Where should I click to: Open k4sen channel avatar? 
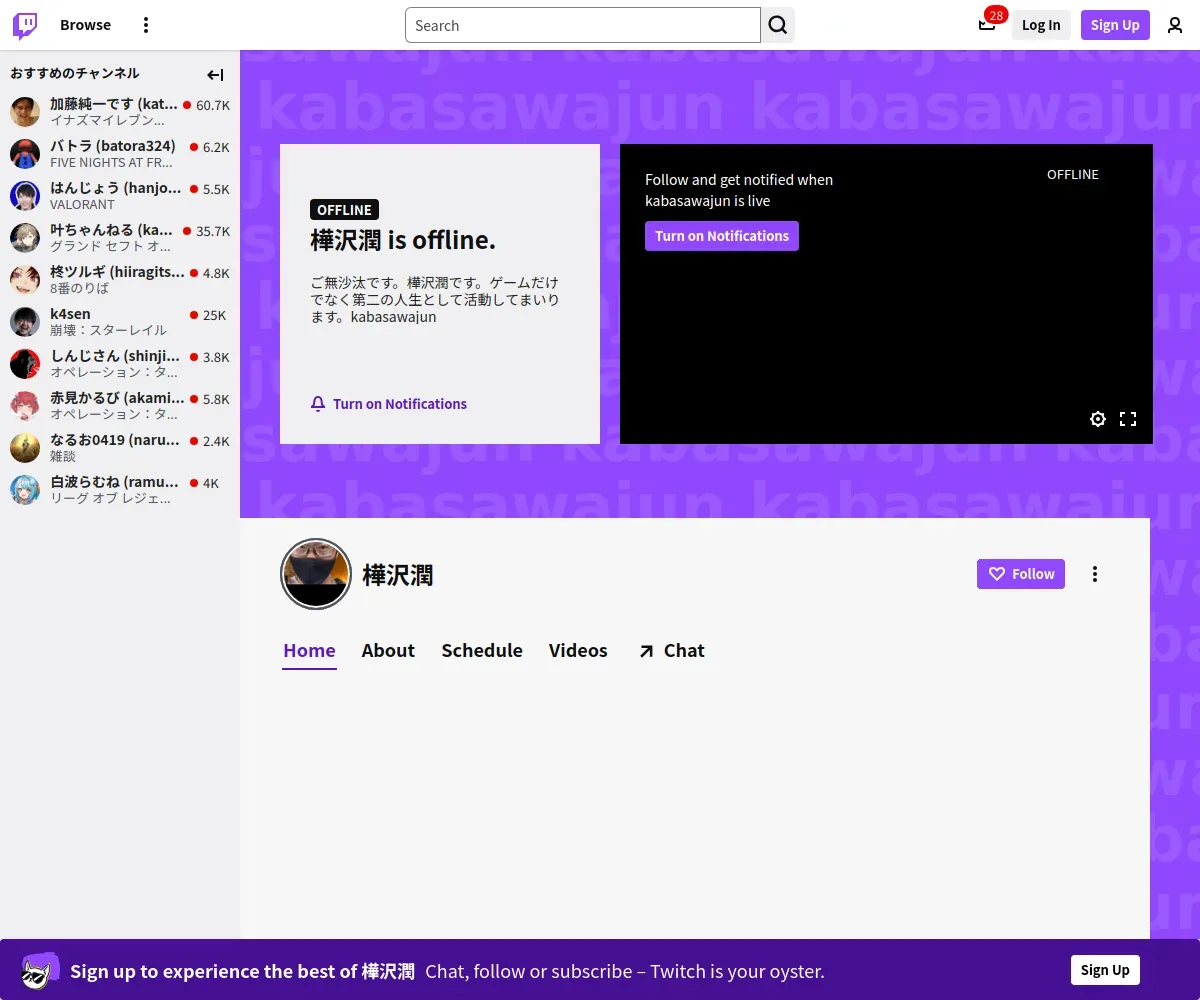tap(25, 322)
